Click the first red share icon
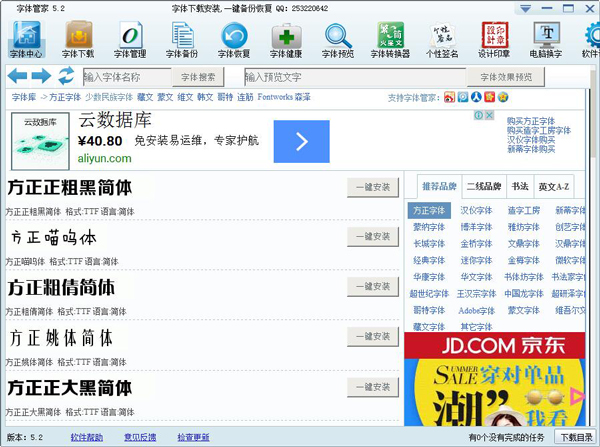 450,97
